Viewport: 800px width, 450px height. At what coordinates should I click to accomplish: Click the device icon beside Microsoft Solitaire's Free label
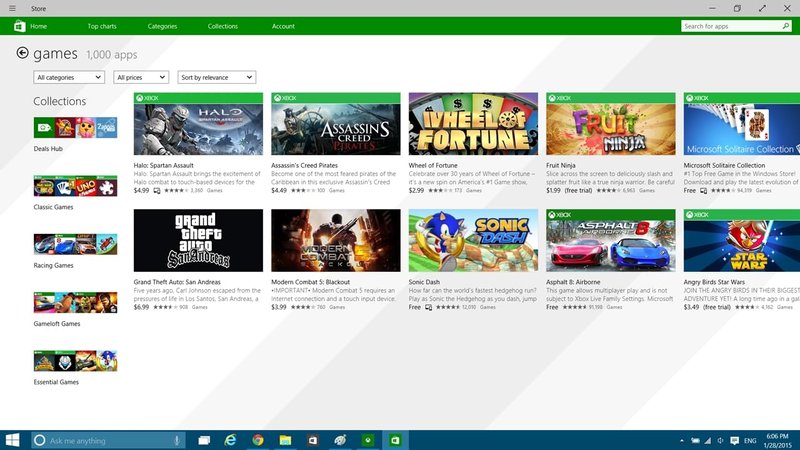click(704, 191)
